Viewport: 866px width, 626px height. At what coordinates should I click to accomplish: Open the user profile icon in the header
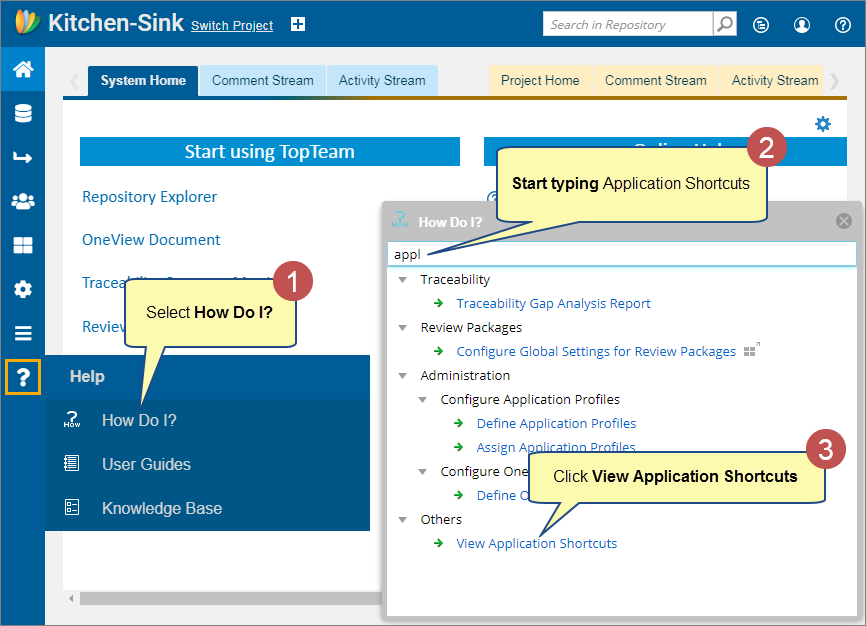[801, 25]
